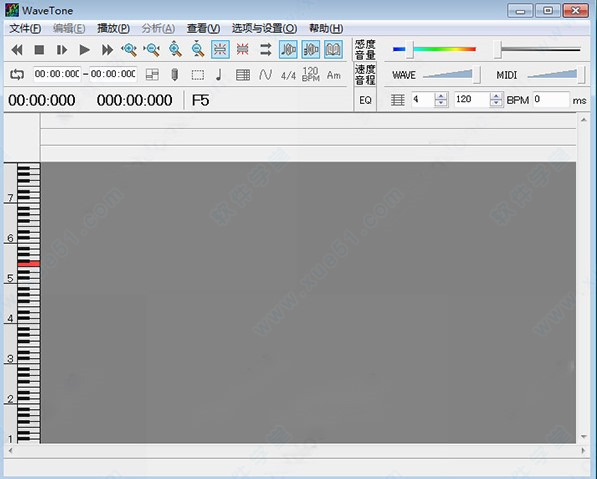
Task: Click the red highlighted F5 piano key
Action: tap(29, 264)
